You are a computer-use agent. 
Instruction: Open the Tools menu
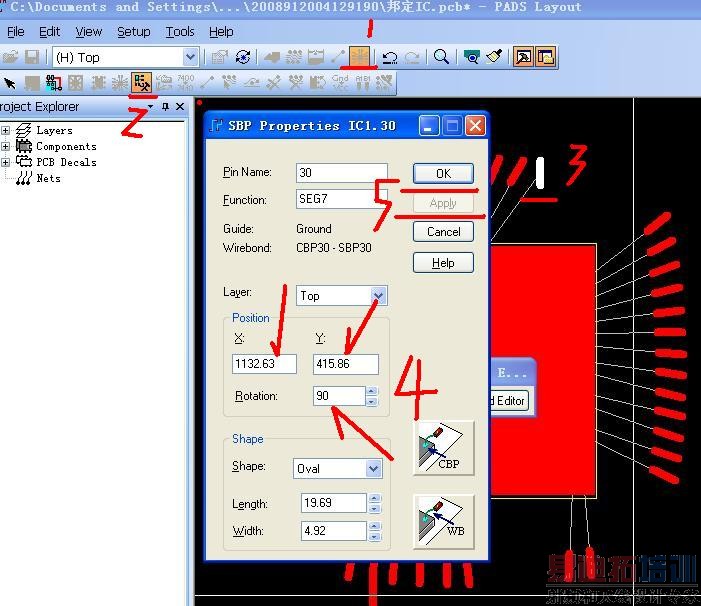[x=180, y=32]
